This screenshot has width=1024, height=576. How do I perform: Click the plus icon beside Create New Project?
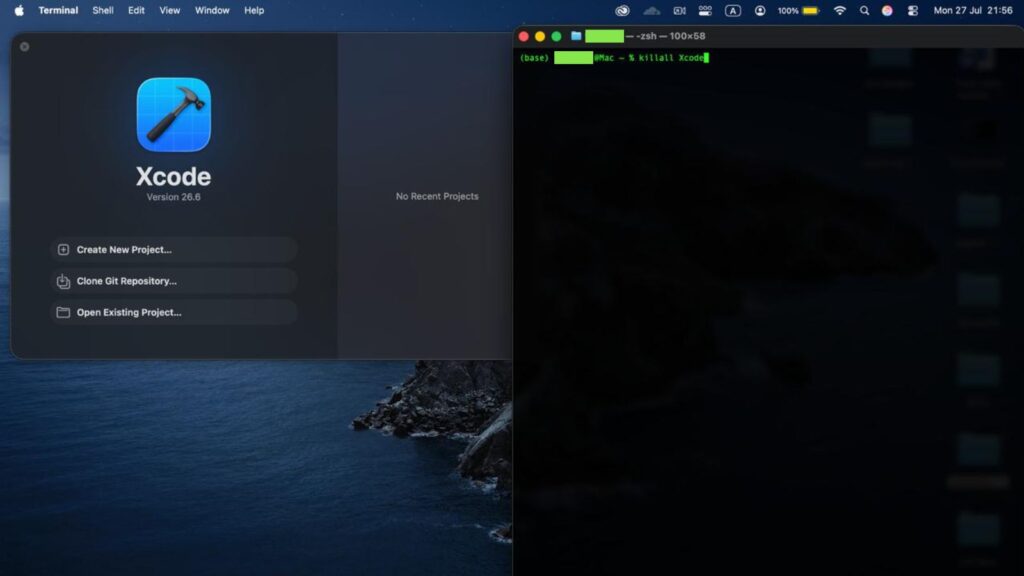[63, 249]
